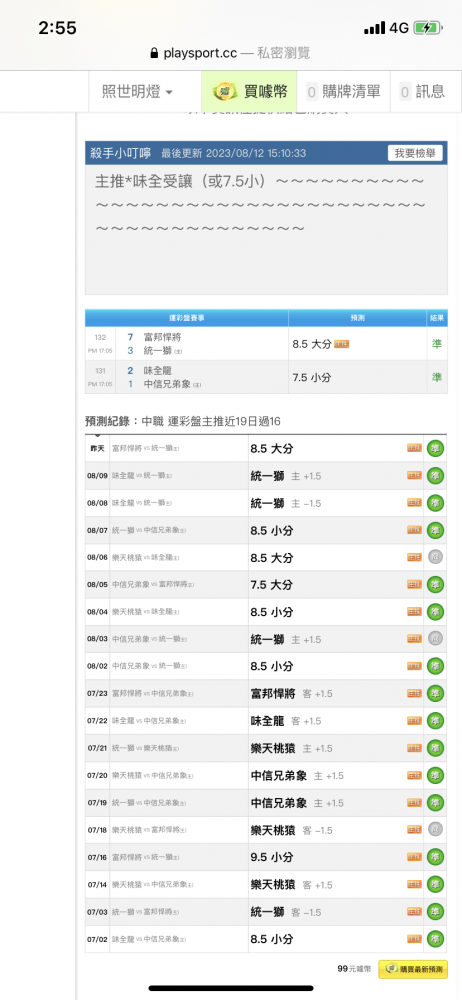Tap 樂天桃猿 主 +1.5 on 07/21 row
Image resolution: width=462 pixels, height=1000 pixels.
[291, 748]
